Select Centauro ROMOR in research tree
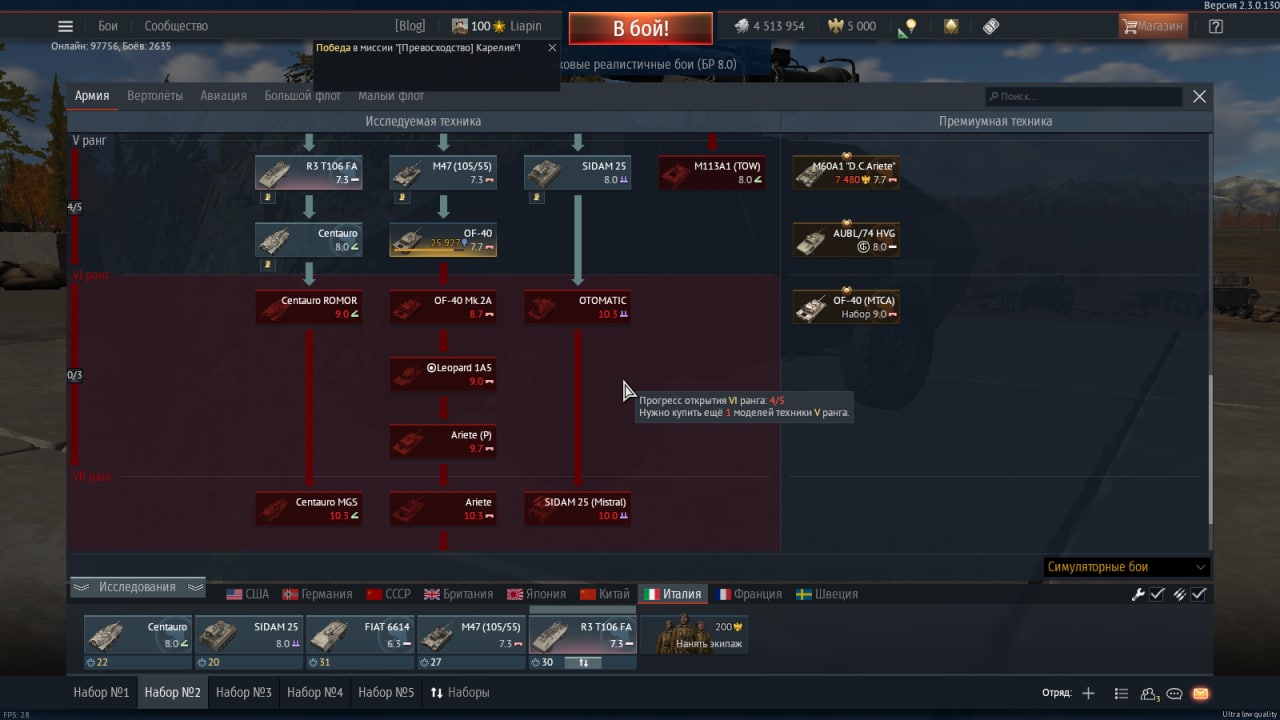 (309, 307)
